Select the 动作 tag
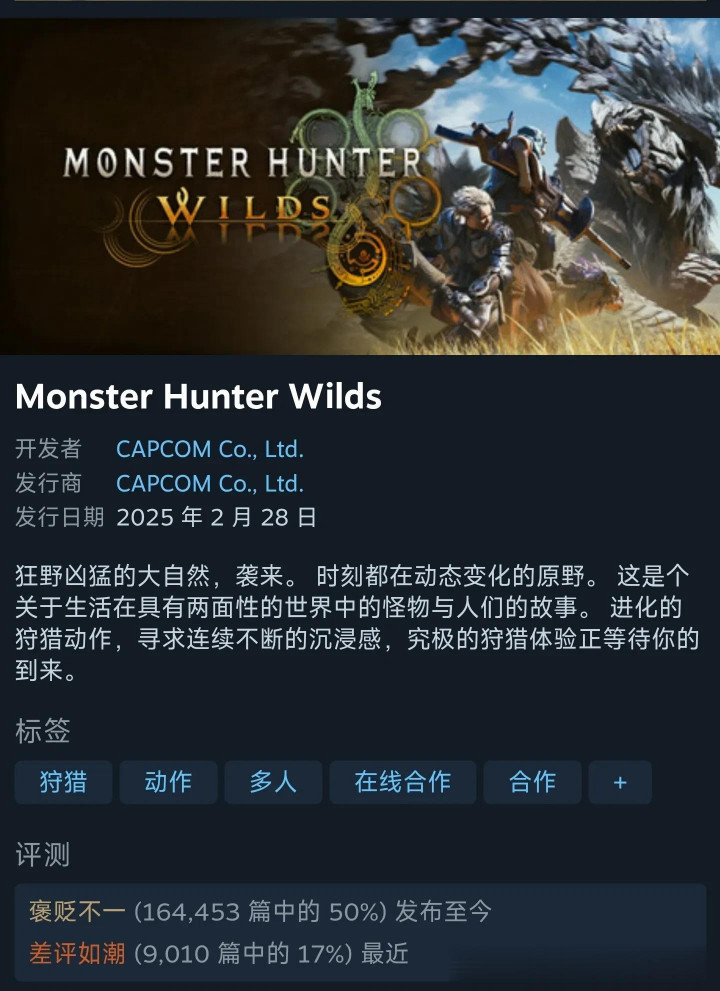This screenshot has width=720, height=991. click(x=168, y=782)
